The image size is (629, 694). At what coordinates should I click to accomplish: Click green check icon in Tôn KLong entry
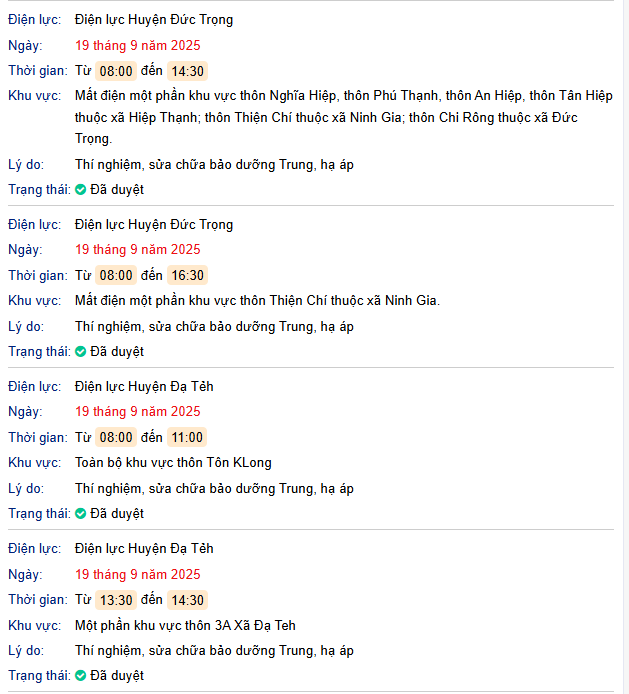click(81, 513)
